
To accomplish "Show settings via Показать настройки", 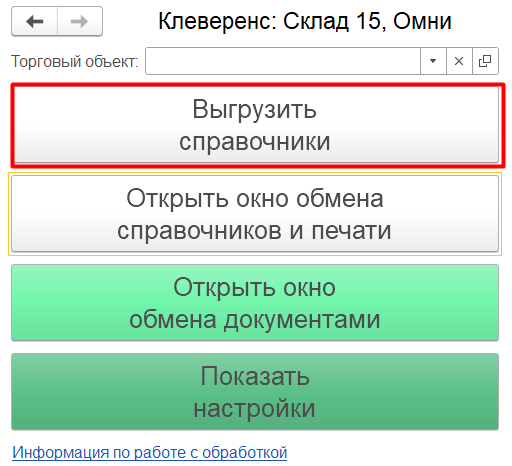I will (255, 392).
